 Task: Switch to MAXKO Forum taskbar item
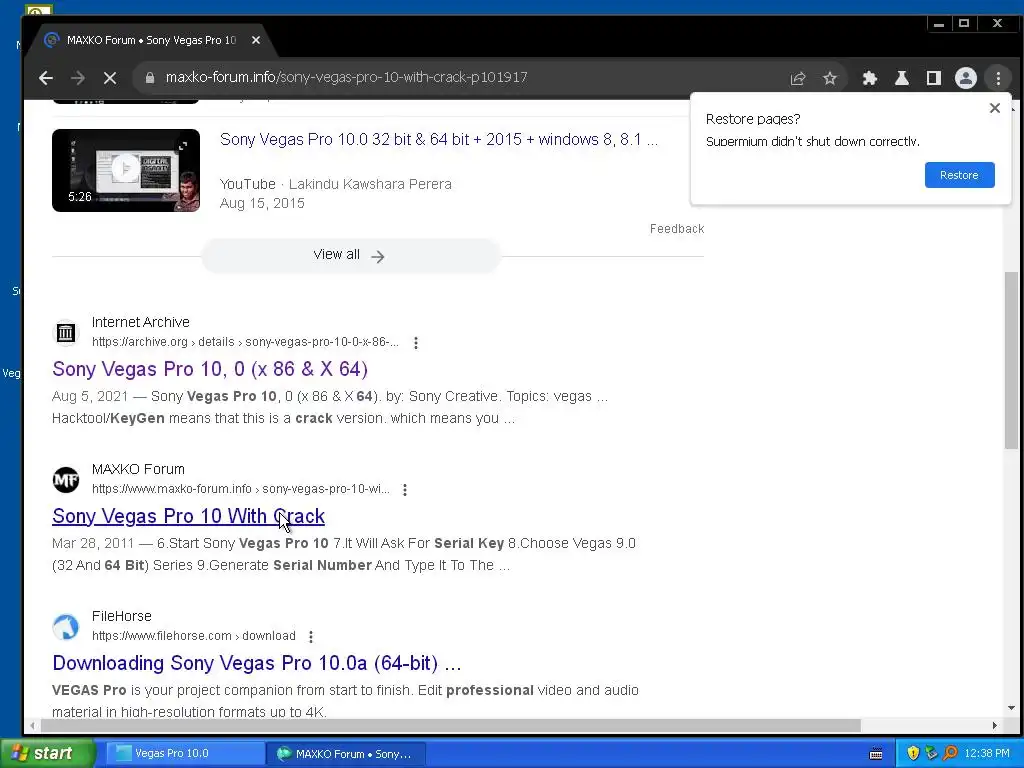pyautogui.click(x=346, y=754)
